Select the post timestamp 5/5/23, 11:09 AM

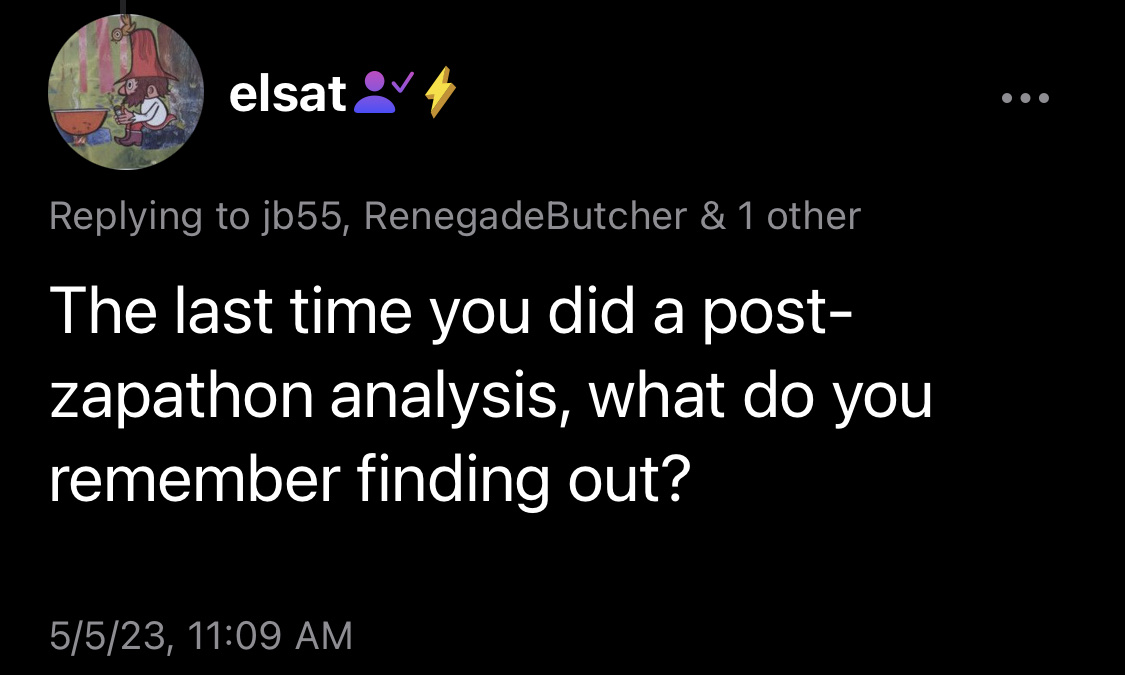[x=201, y=636]
